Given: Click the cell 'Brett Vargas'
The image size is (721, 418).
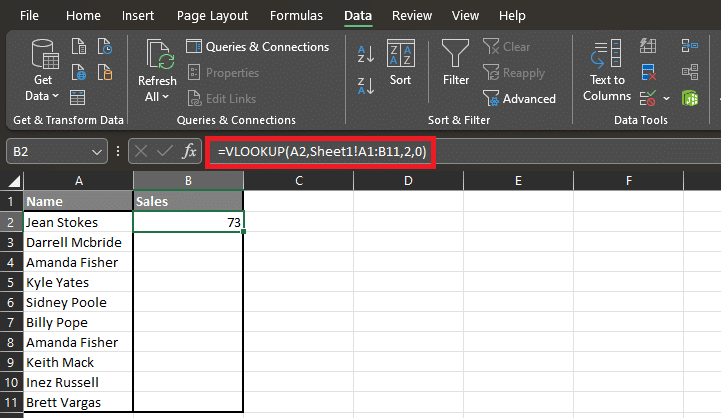Looking at the screenshot, I should pyautogui.click(x=78, y=402).
